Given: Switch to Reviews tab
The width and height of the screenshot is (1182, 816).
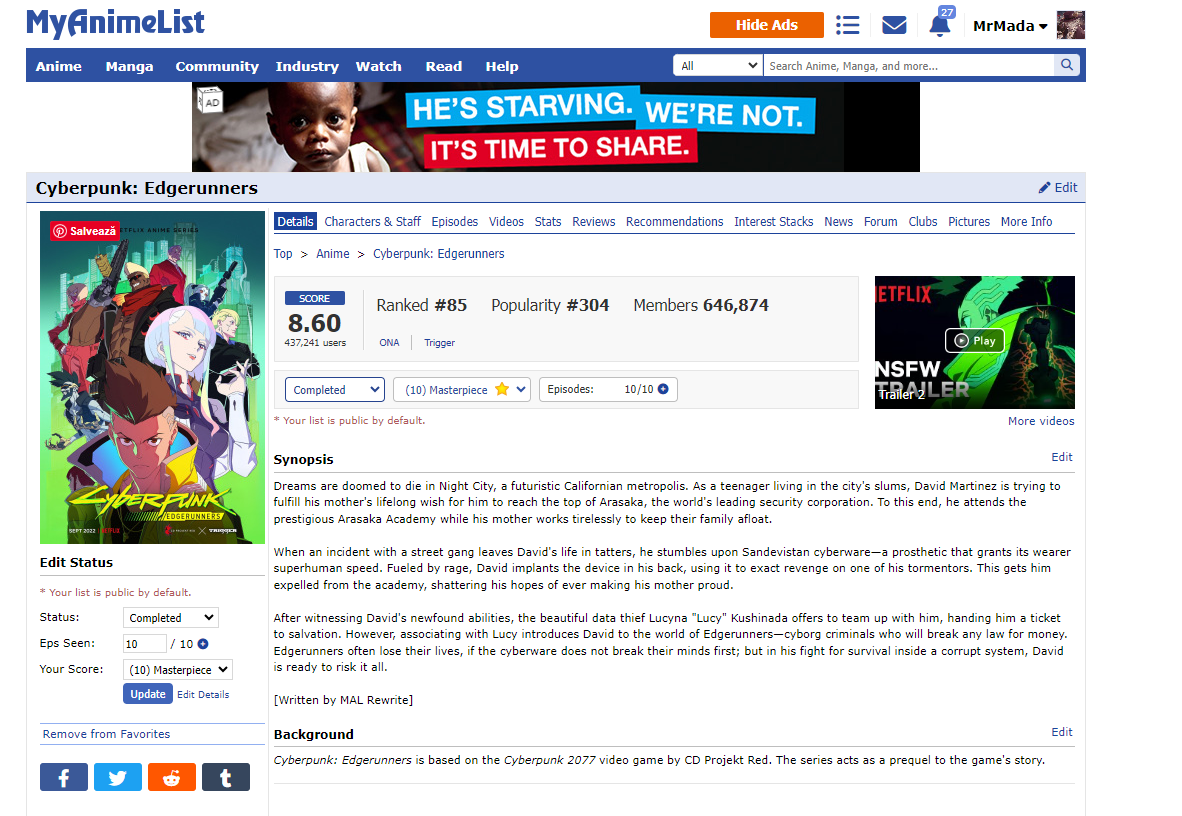Looking at the screenshot, I should 593,222.
